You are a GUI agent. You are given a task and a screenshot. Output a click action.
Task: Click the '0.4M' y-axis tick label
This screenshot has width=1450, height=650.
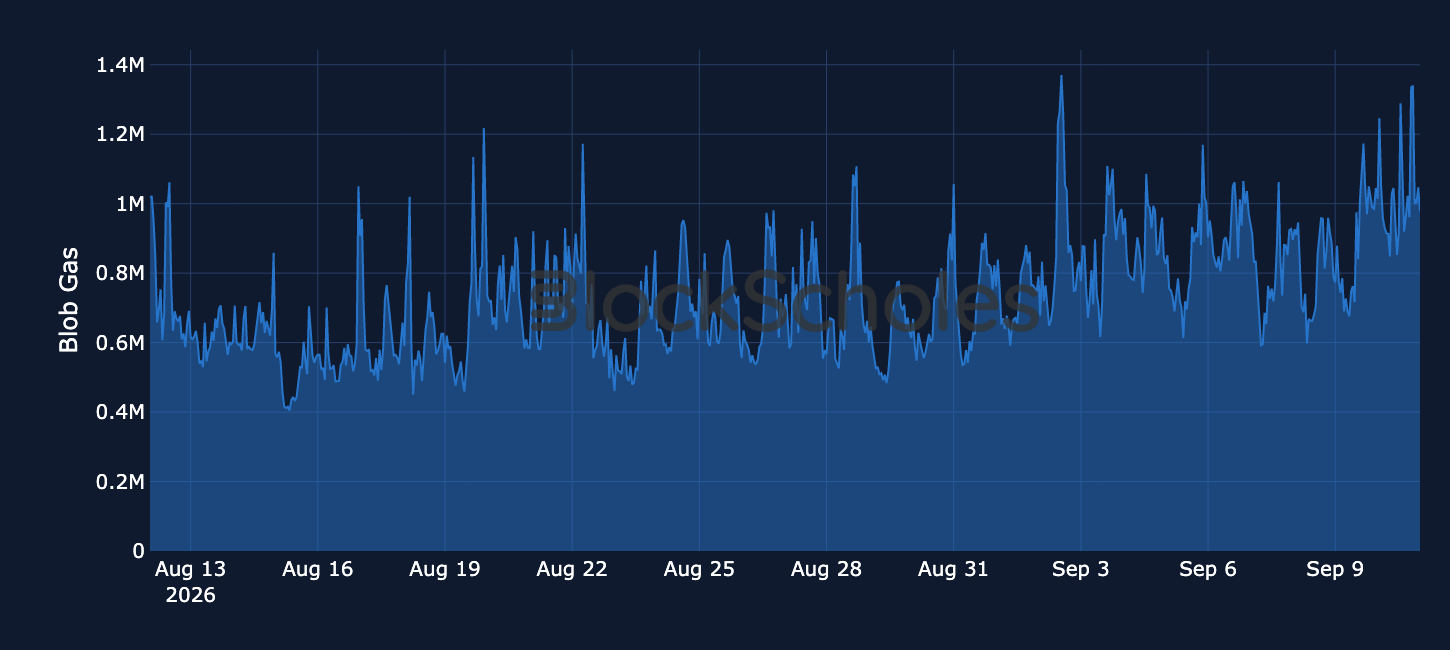click(x=121, y=412)
